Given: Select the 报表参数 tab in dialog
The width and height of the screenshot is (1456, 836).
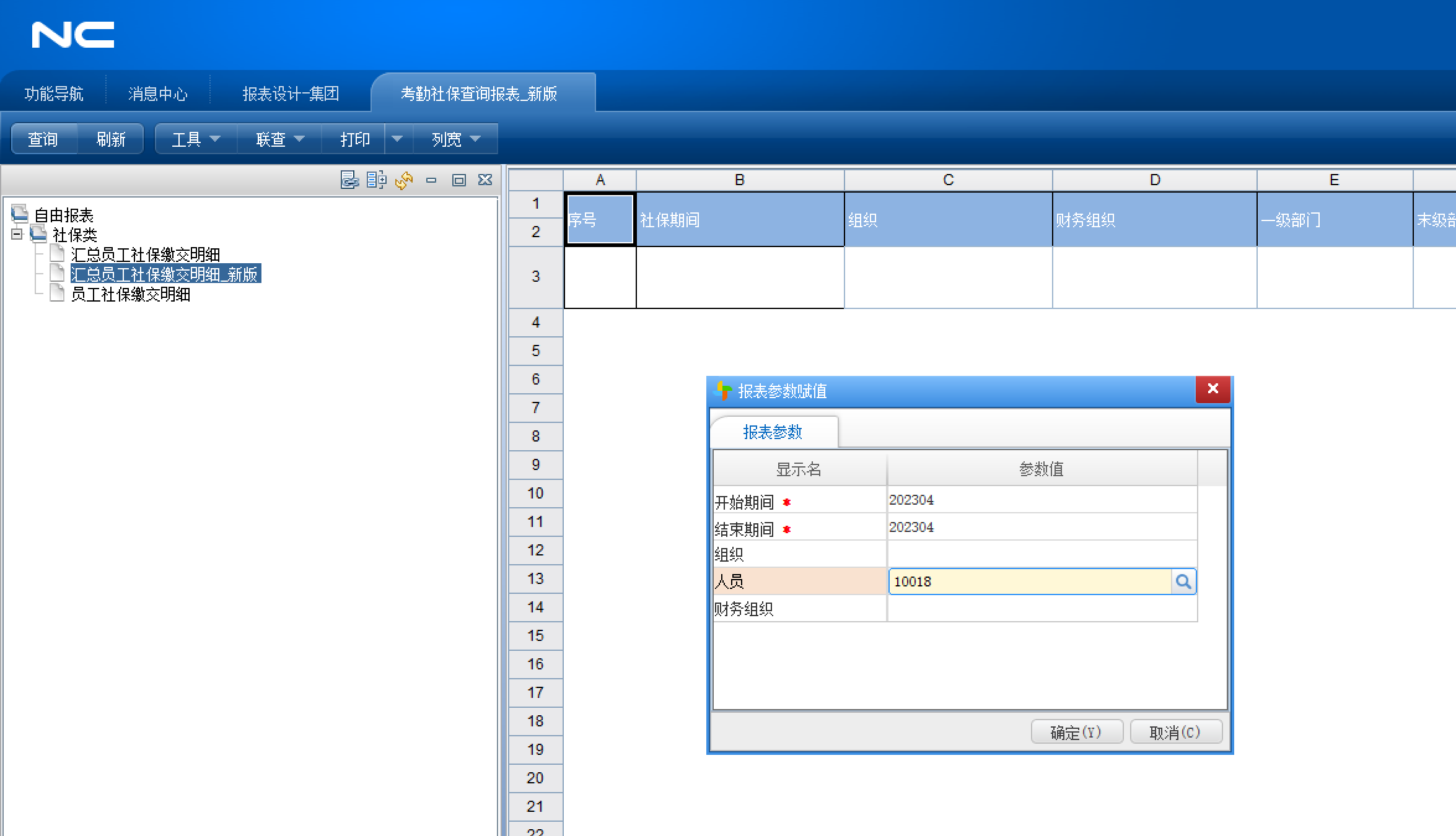Looking at the screenshot, I should click(x=773, y=432).
